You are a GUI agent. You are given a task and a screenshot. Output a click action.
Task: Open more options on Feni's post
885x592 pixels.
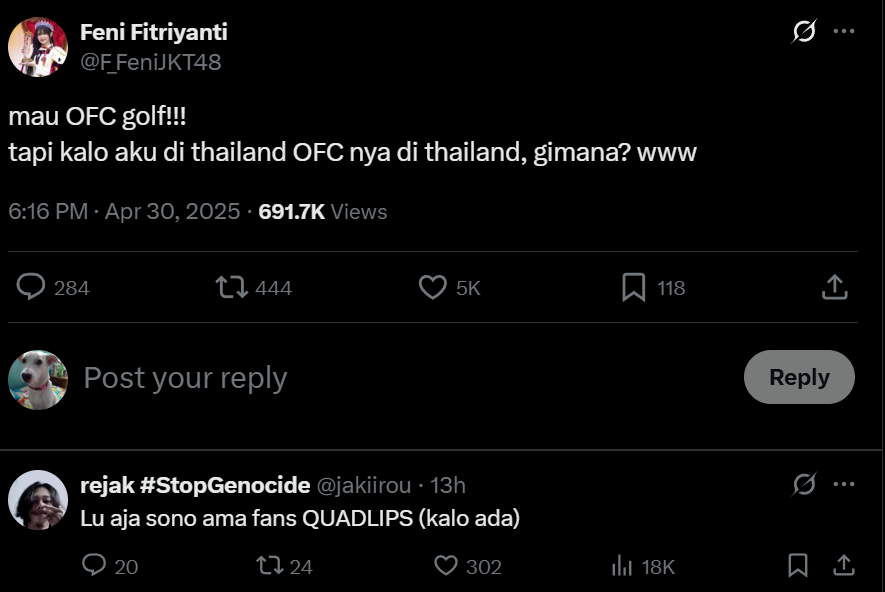[x=844, y=32]
